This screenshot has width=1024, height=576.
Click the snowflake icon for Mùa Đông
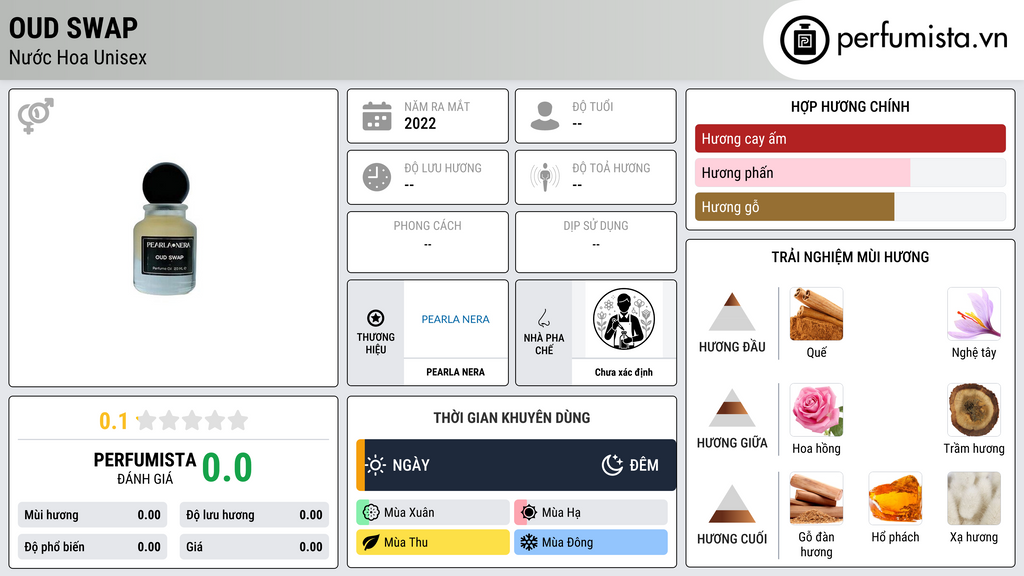[529, 542]
